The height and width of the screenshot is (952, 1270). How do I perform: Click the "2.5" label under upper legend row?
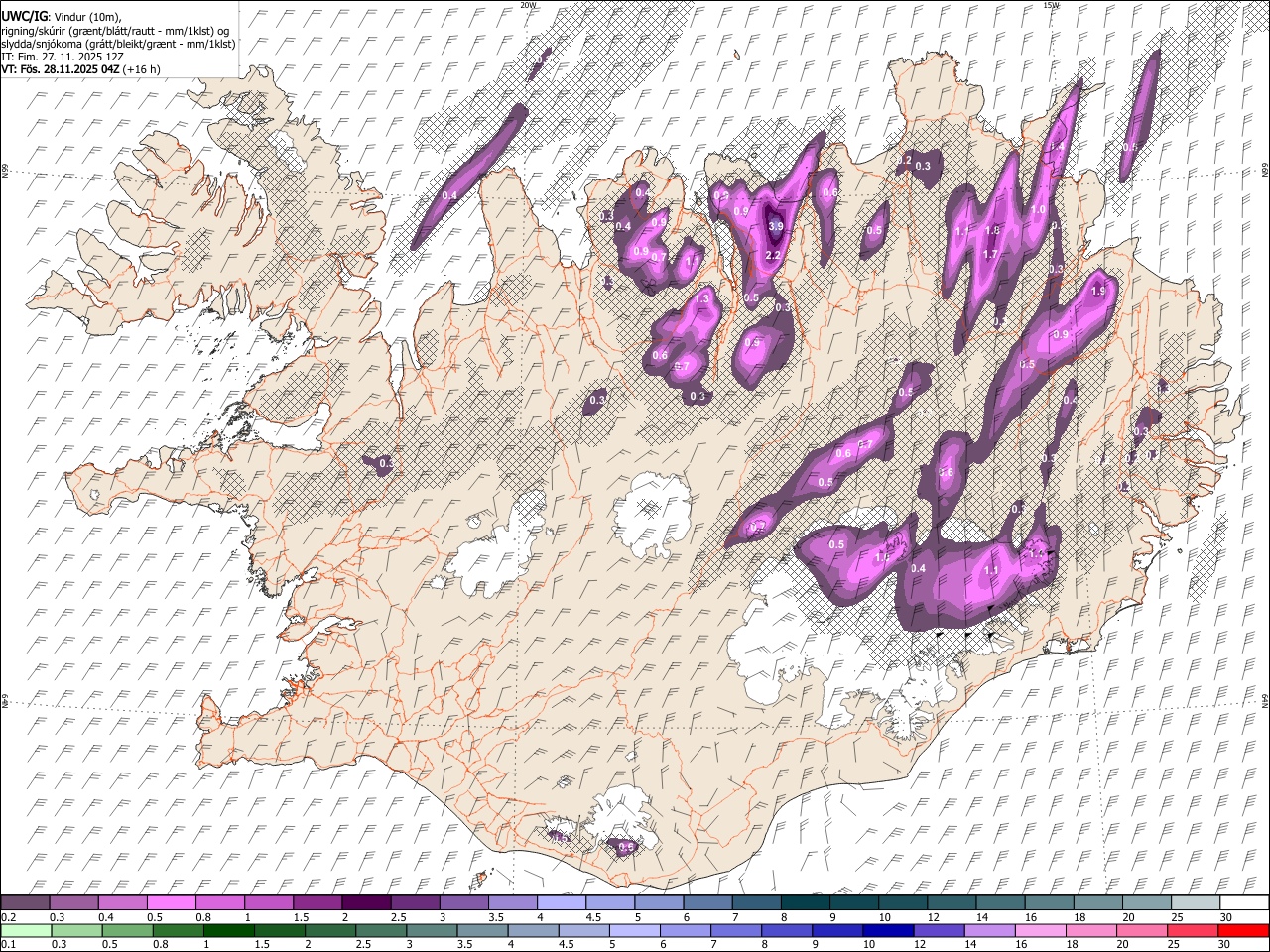(x=399, y=917)
